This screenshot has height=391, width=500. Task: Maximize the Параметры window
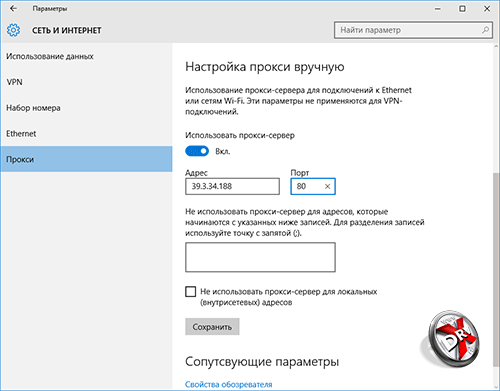coord(462,9)
